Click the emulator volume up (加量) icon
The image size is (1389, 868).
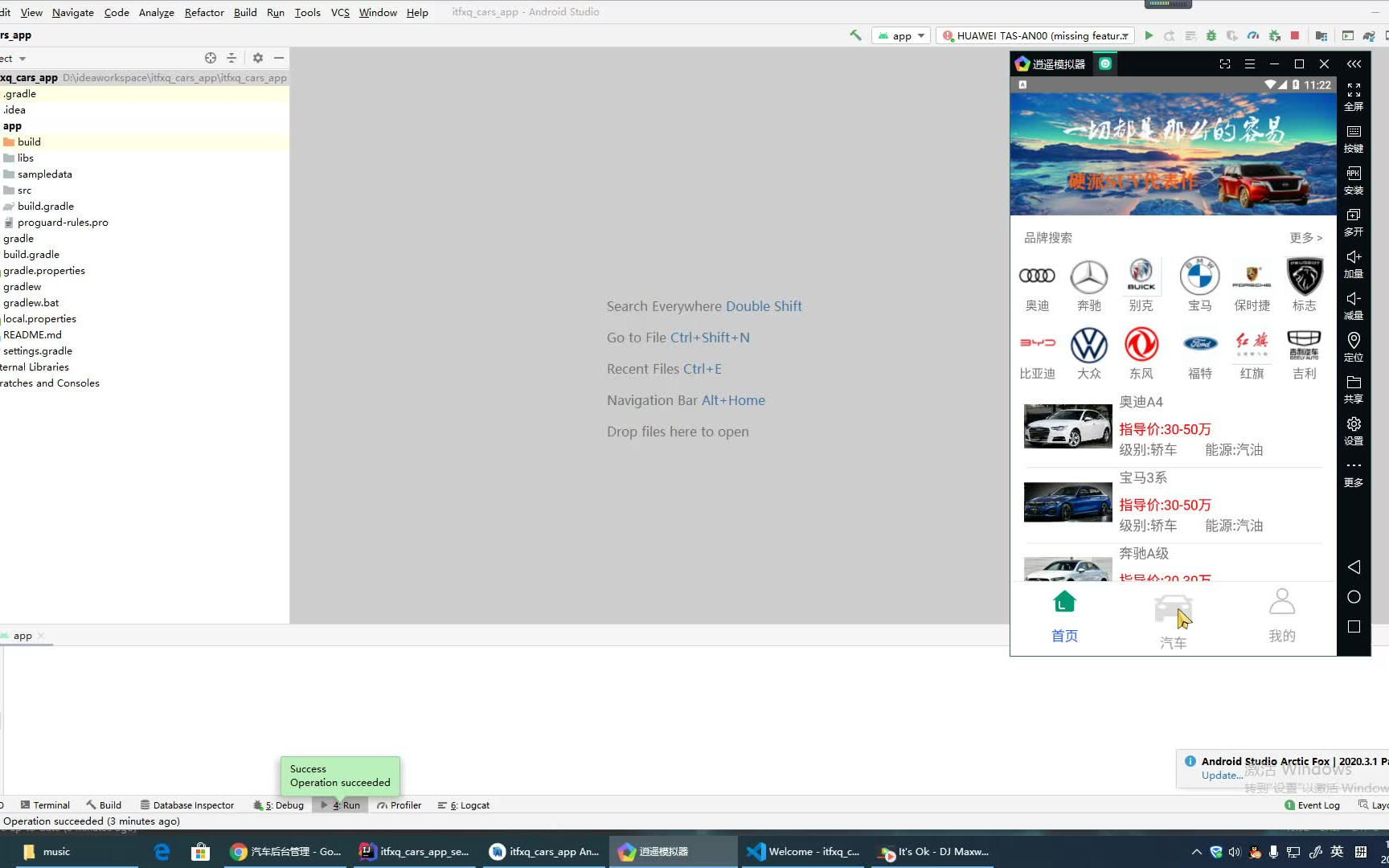tap(1354, 264)
